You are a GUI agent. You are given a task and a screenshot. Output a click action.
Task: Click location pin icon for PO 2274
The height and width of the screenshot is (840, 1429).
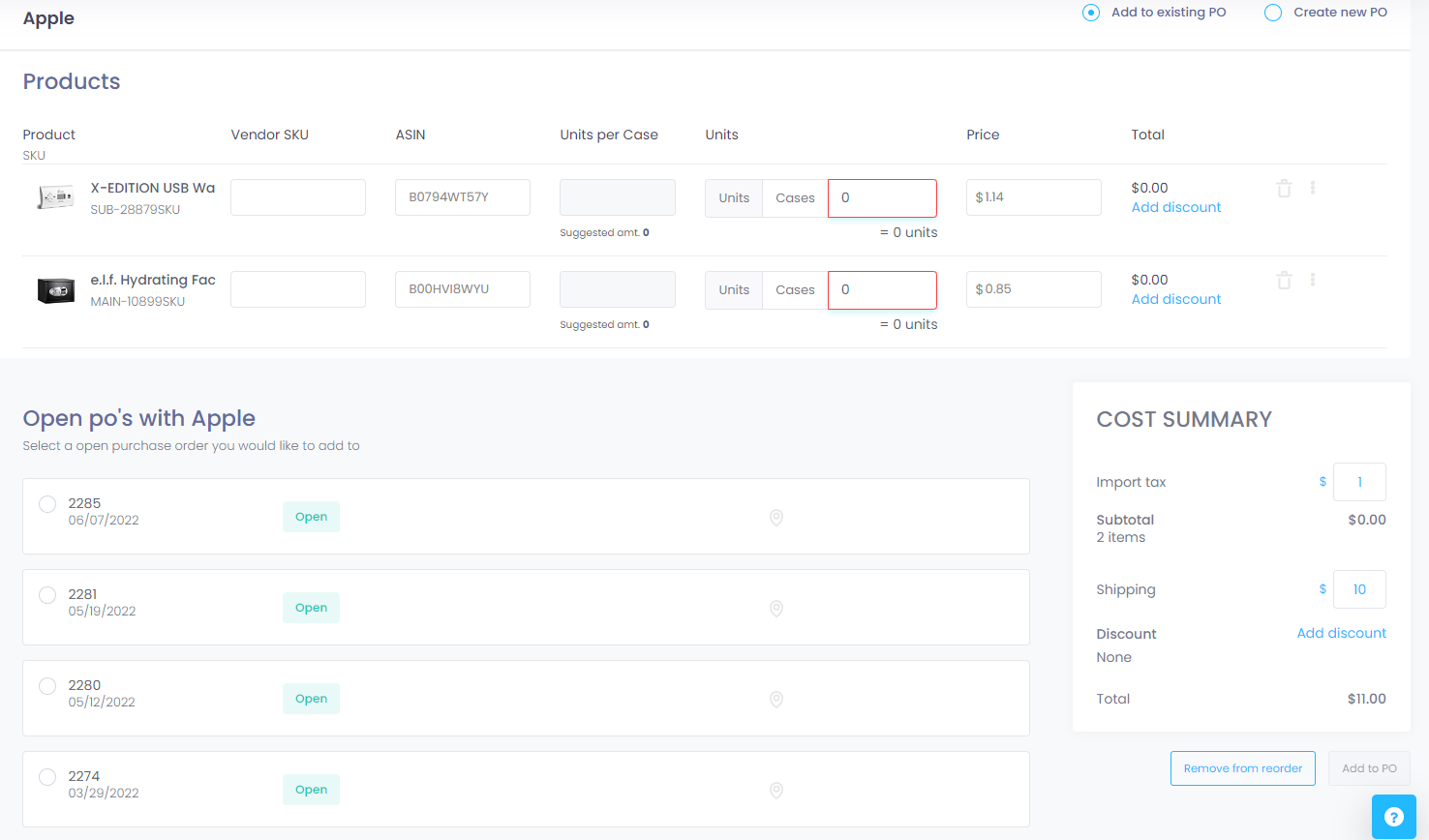click(x=776, y=791)
